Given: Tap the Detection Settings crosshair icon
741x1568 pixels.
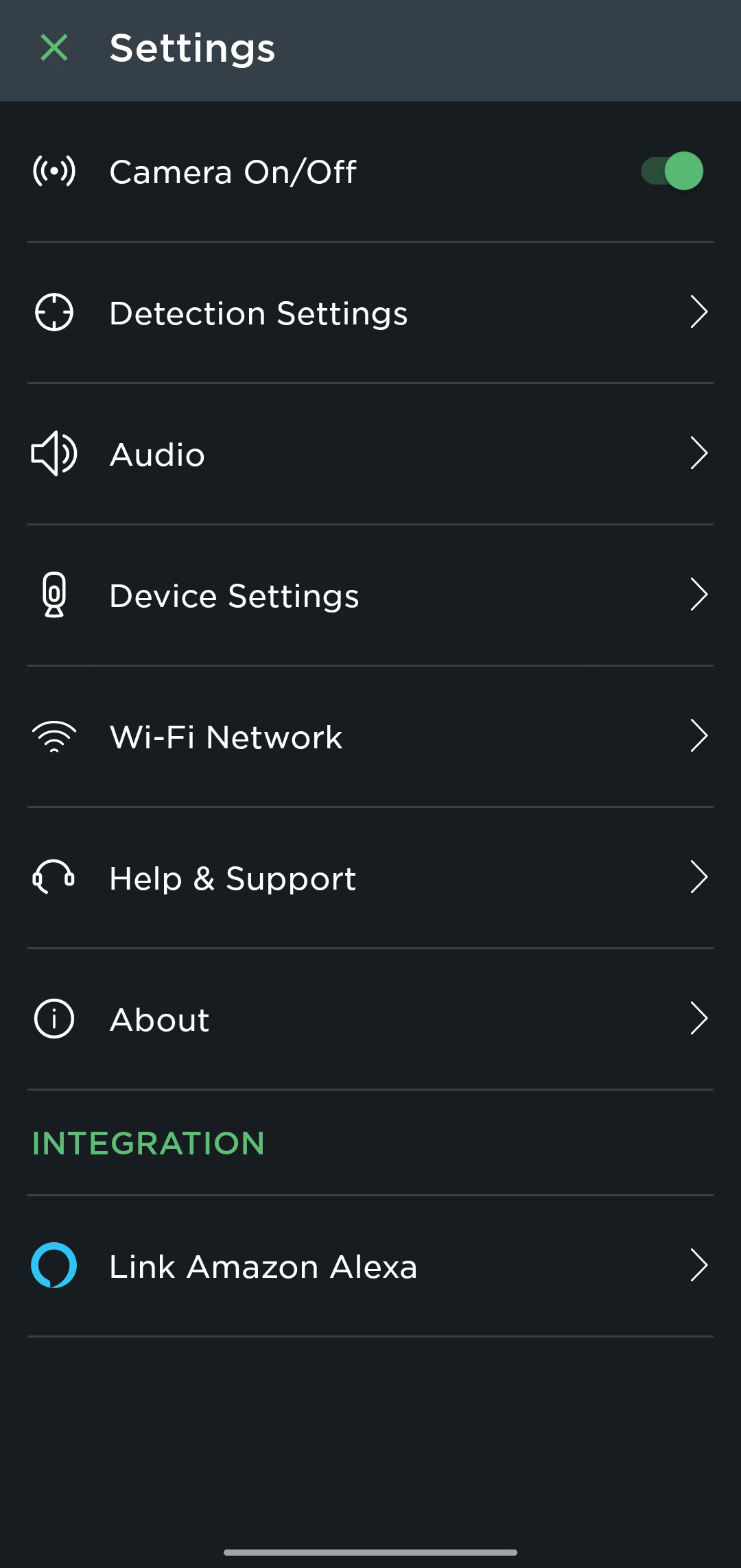Looking at the screenshot, I should point(54,313).
